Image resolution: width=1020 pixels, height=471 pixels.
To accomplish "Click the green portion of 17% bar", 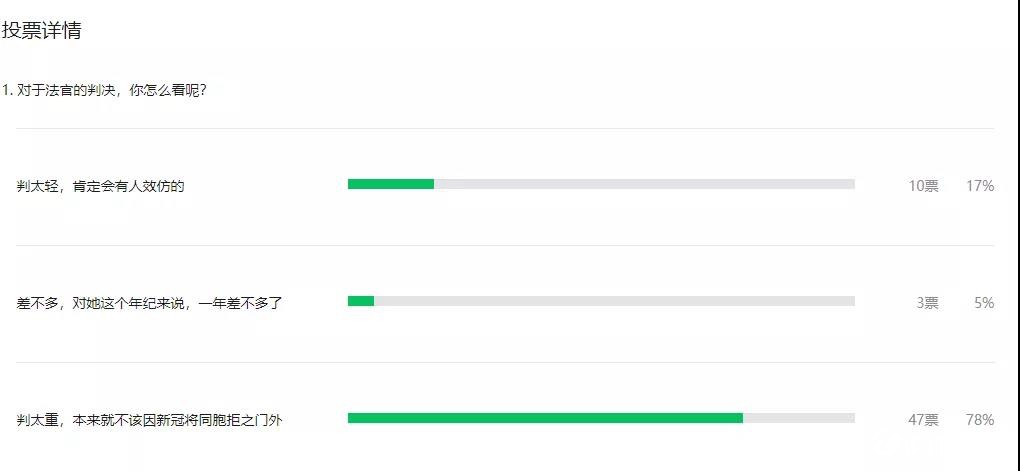I will 391,184.
